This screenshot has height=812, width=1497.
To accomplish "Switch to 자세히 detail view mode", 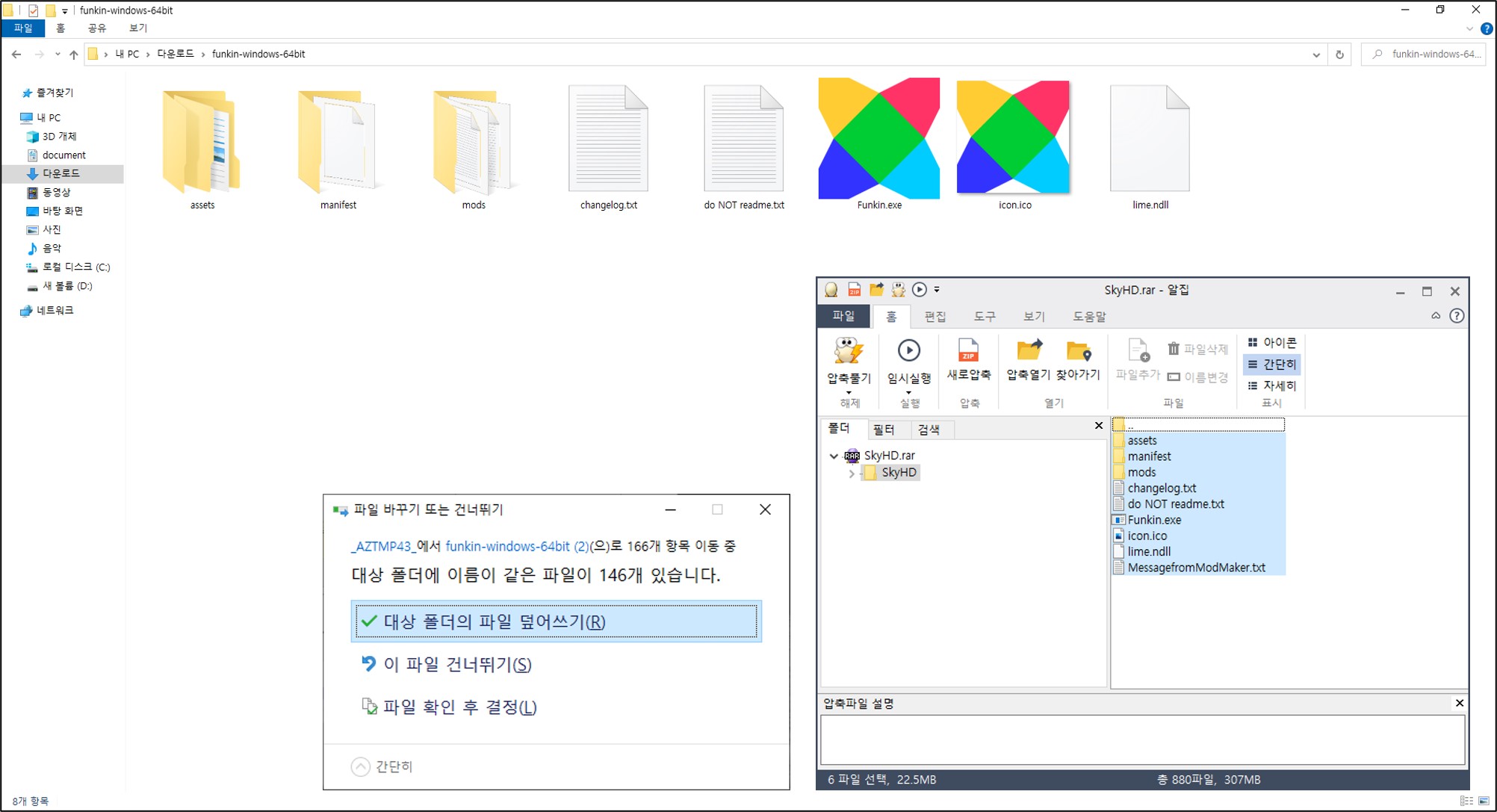I will click(1272, 386).
